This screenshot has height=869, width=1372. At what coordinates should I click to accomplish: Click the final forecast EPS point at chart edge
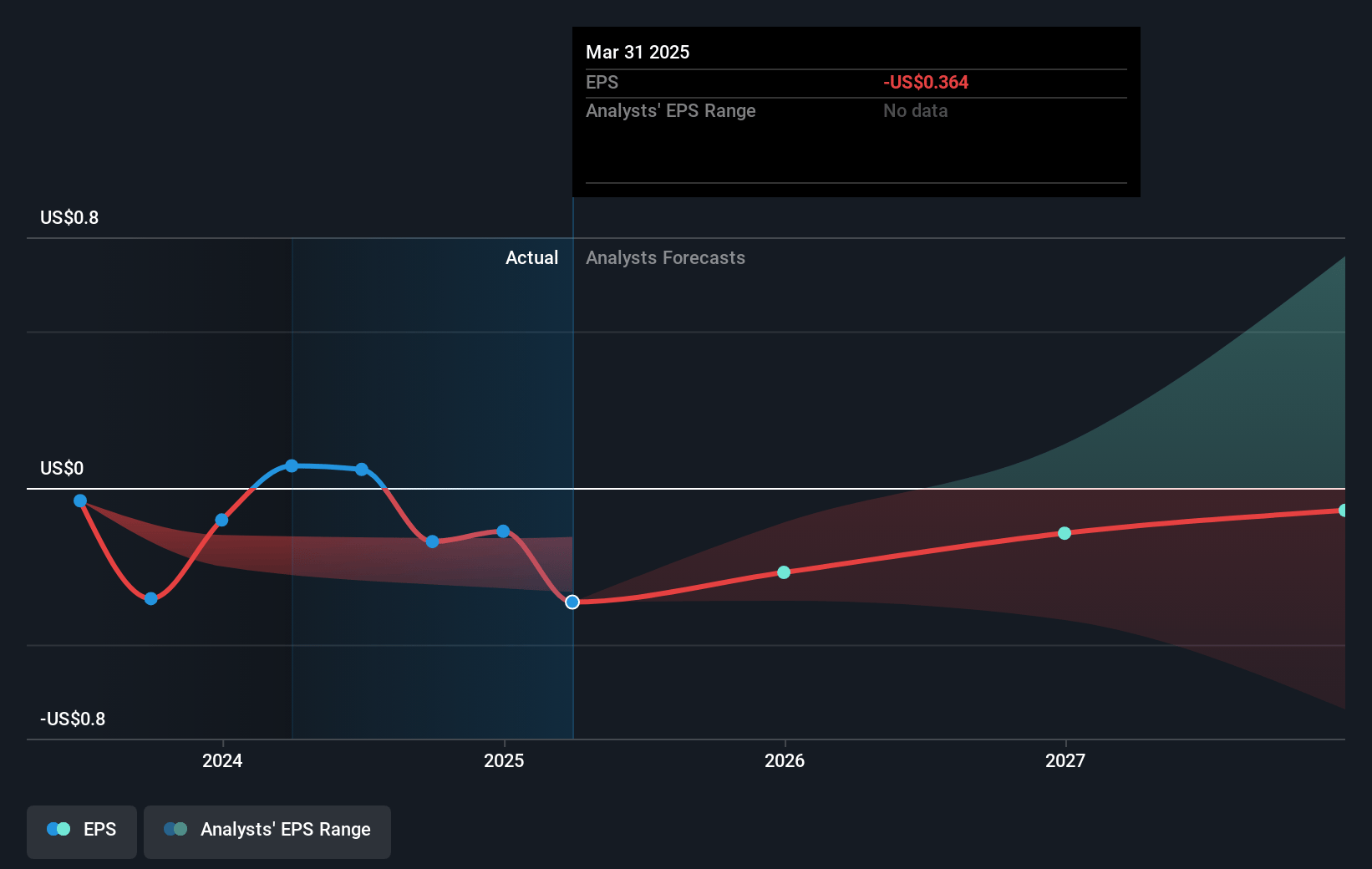pyautogui.click(x=1343, y=511)
